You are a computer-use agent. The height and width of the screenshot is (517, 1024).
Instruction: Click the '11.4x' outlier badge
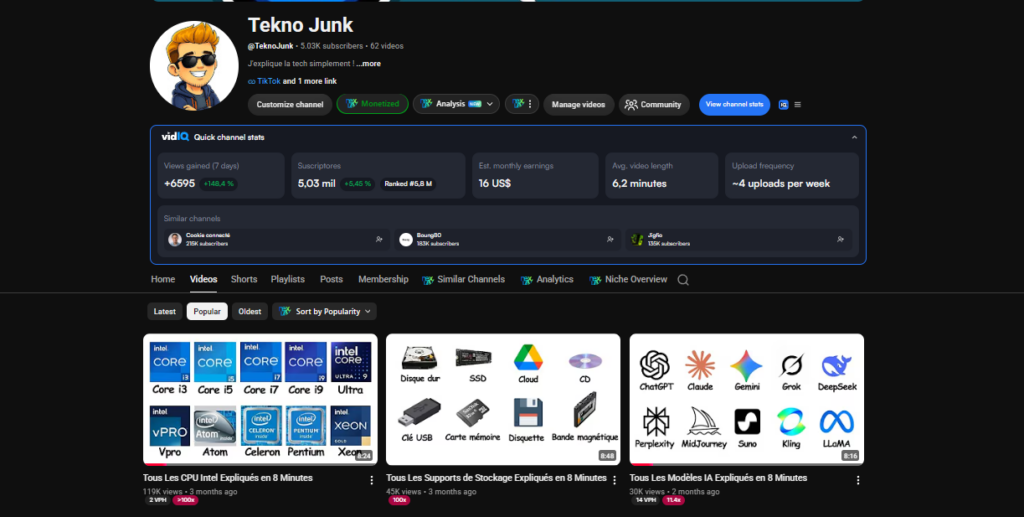[673, 500]
